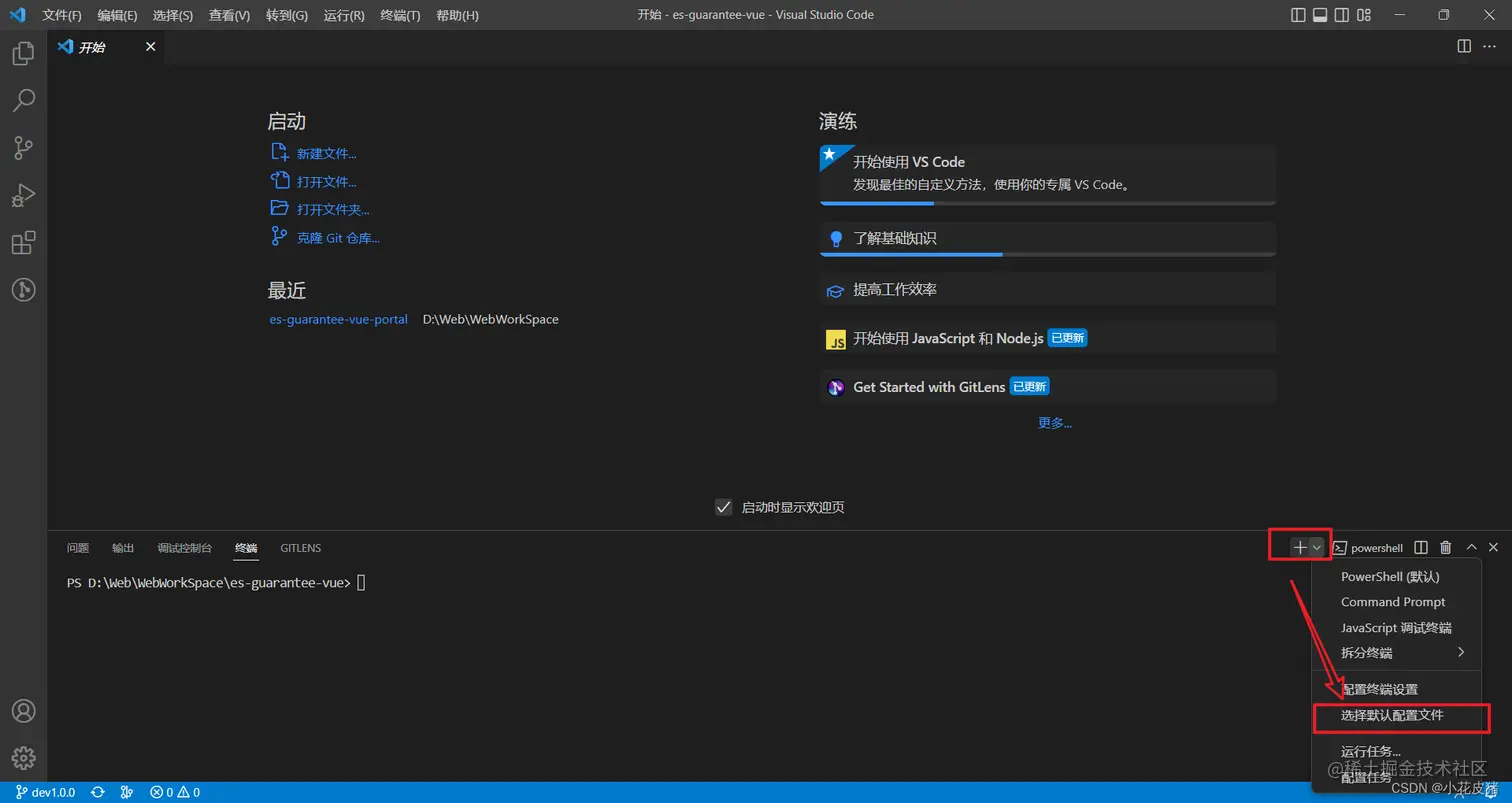Click the GitLens graph status bar icon

click(126, 792)
